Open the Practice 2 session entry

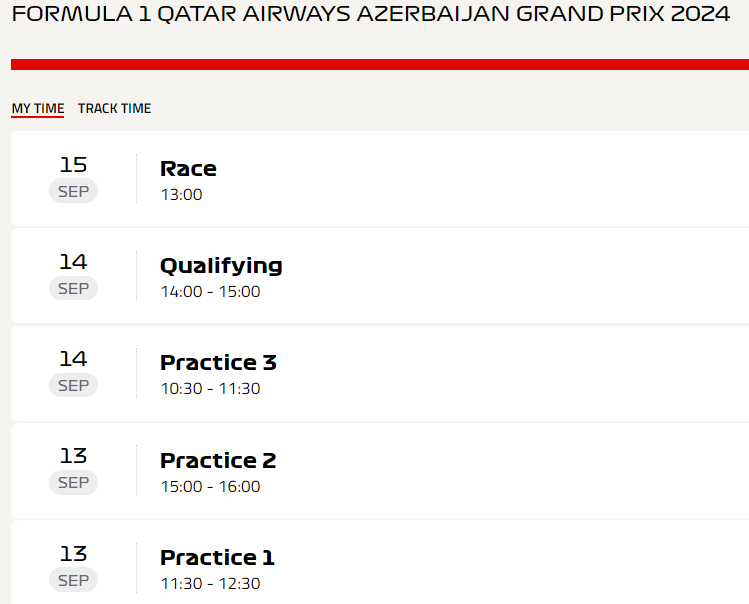tap(380, 471)
